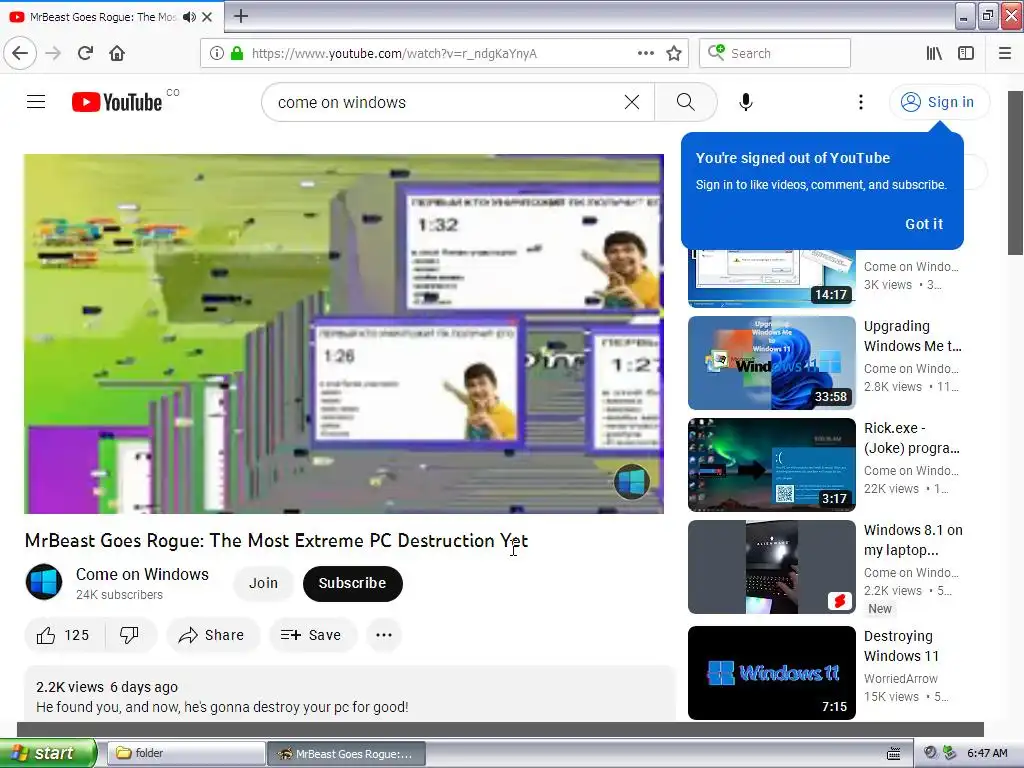Click the green padlock security icon
1024x768 pixels.
pyautogui.click(x=237, y=53)
